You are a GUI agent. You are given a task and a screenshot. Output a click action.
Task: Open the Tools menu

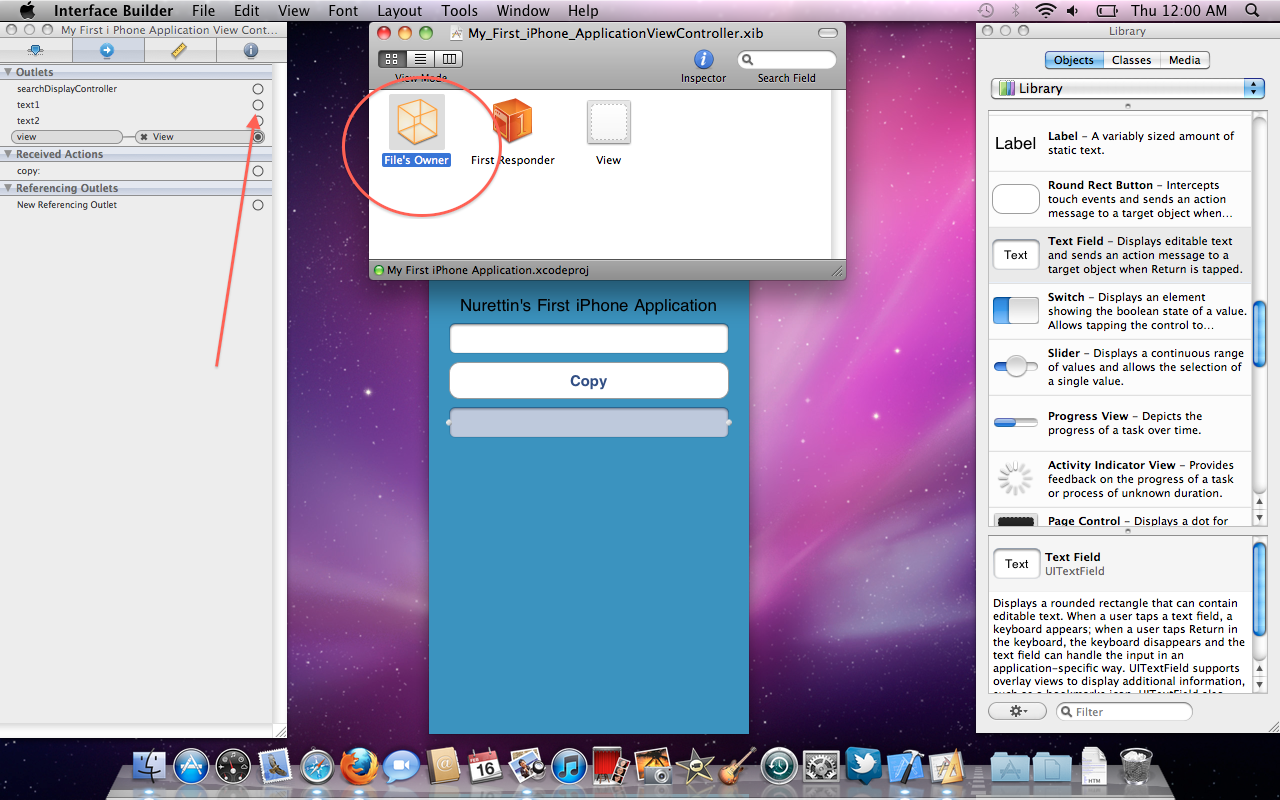tap(459, 11)
